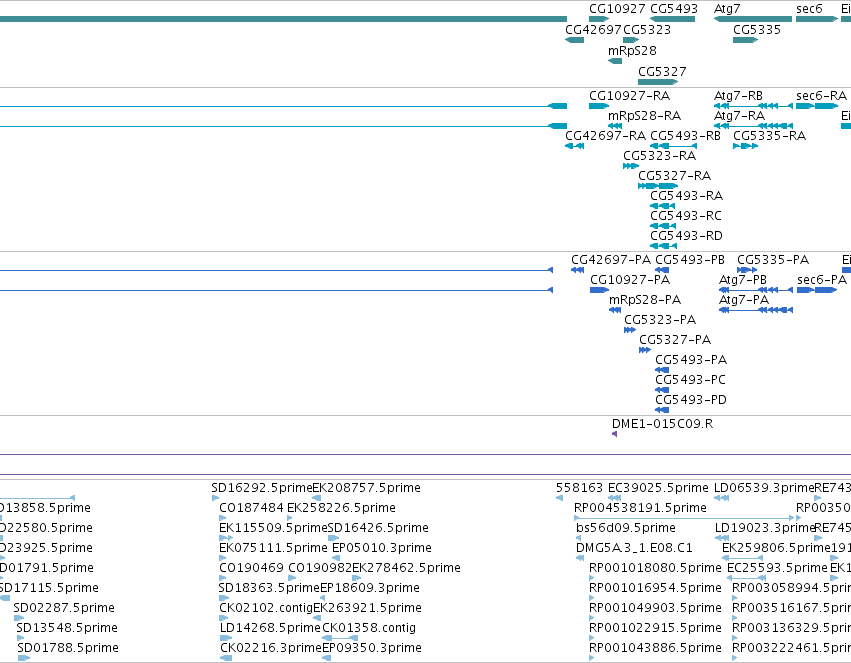
Task: Click the EC39025.5prime EST label
Action: pyautogui.click(x=658, y=489)
